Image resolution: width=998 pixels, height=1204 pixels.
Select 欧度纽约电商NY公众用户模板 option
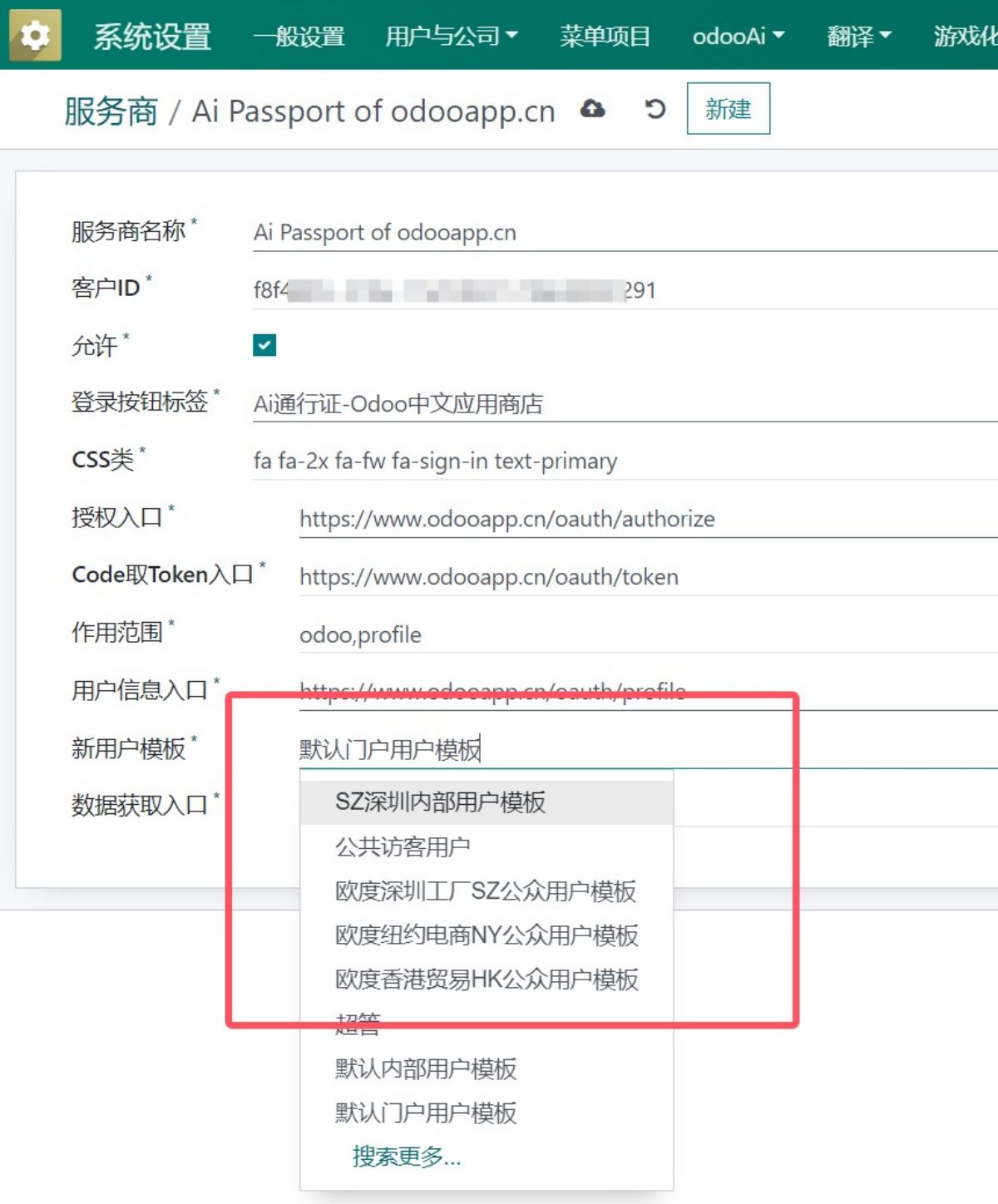tap(487, 935)
